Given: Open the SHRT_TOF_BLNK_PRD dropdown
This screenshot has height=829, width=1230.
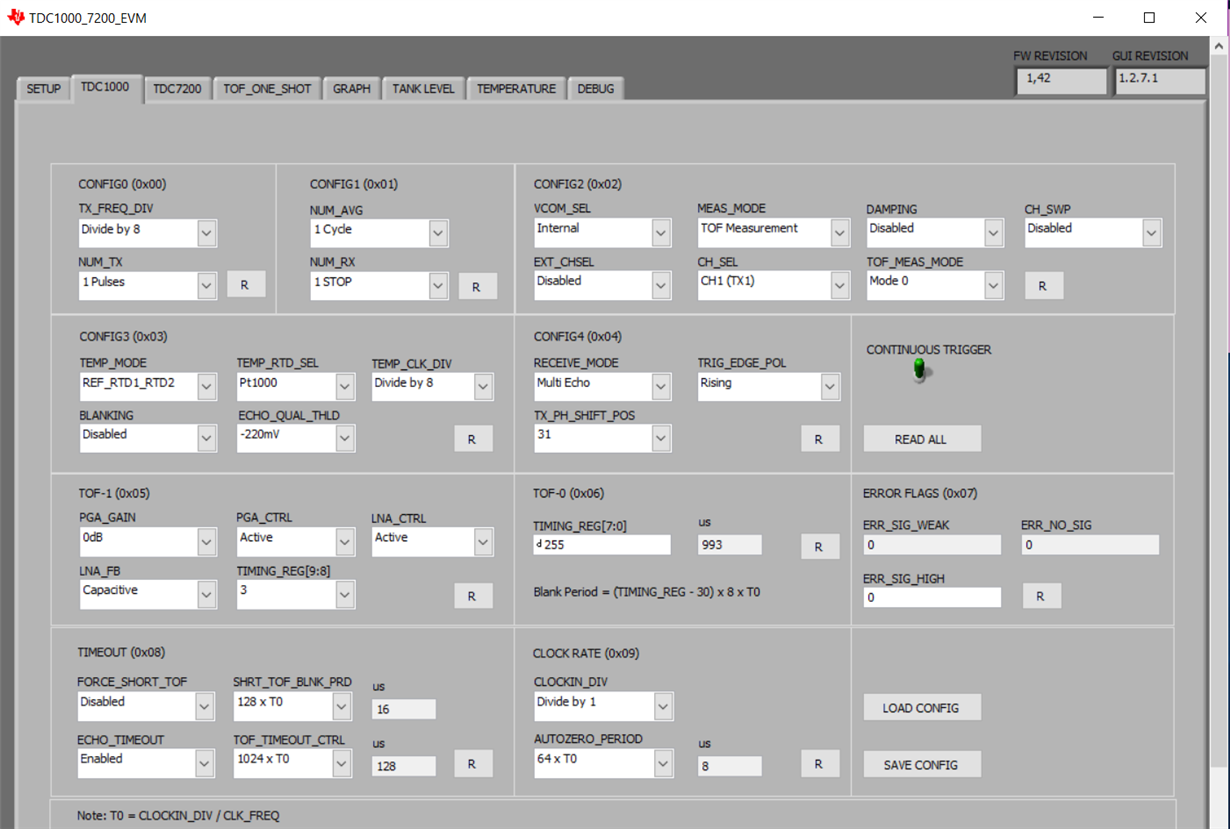Looking at the screenshot, I should [293, 706].
